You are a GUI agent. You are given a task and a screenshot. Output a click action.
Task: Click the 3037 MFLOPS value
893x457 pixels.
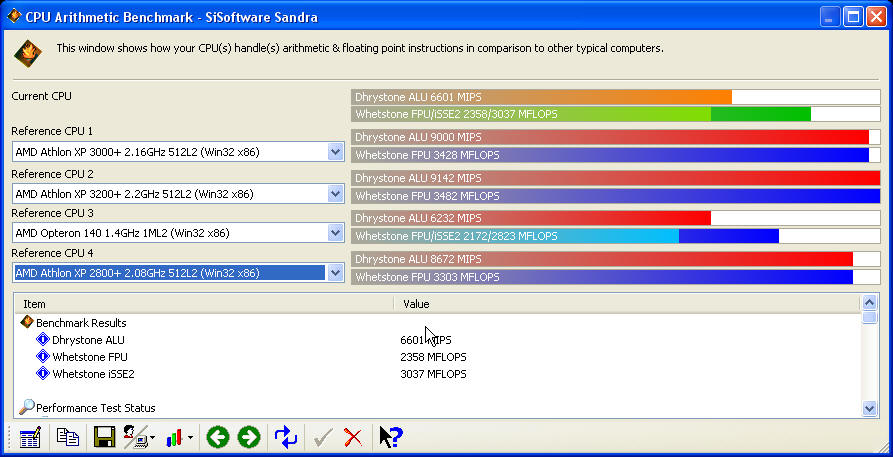[x=433, y=374]
